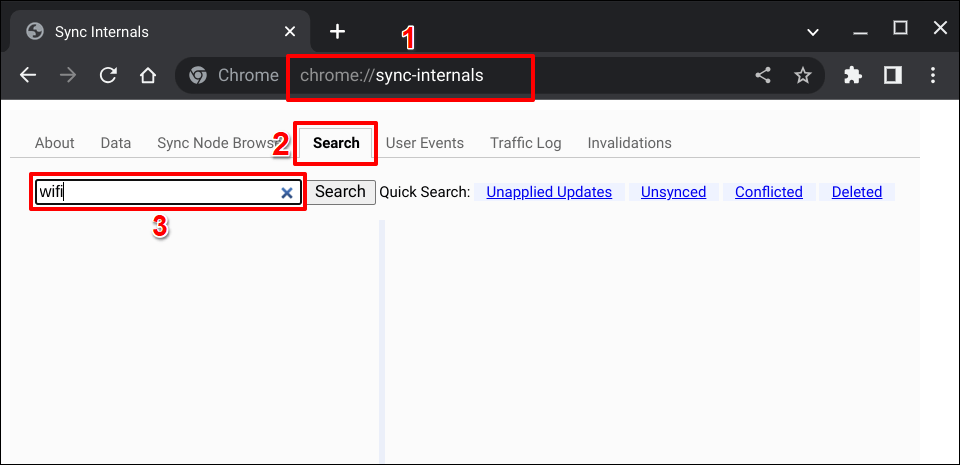Image resolution: width=960 pixels, height=465 pixels.
Task: Expand the tab search chevron
Action: [813, 31]
